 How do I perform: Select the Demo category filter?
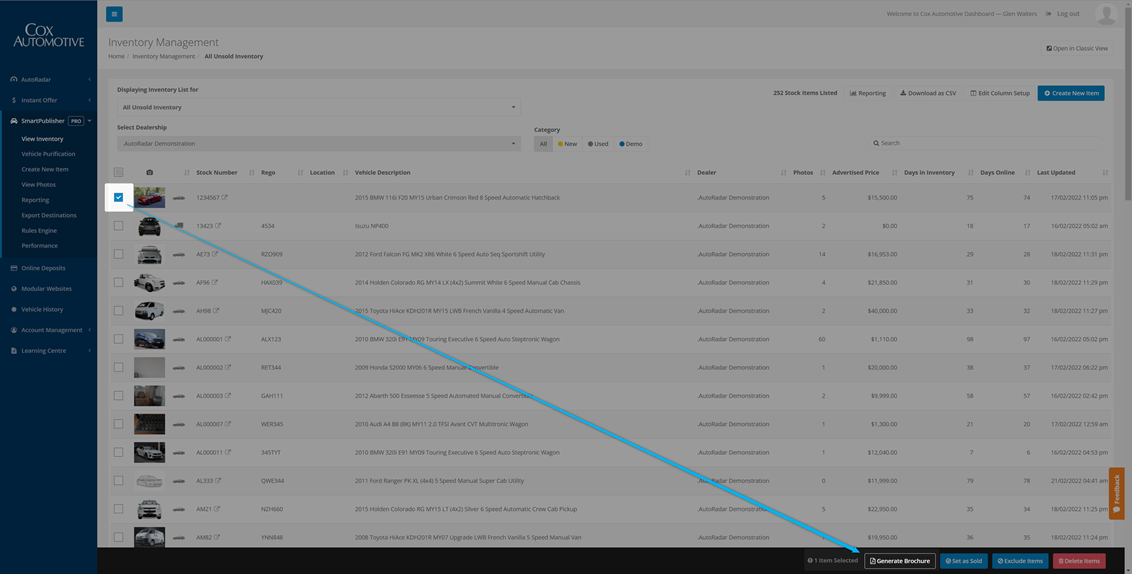click(630, 144)
